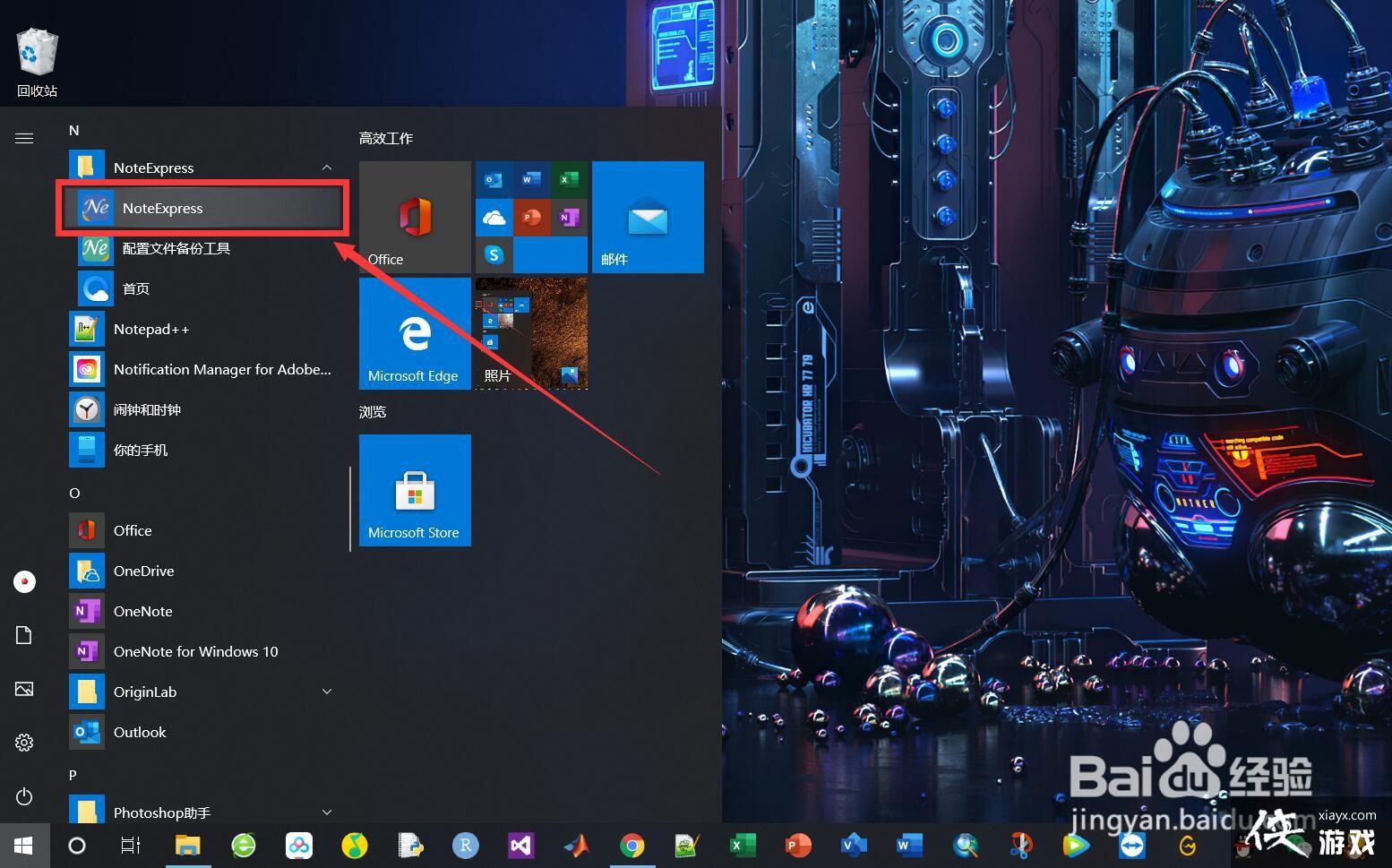1392x868 pixels.
Task: Expand the Start menu hamburger navigation
Action: pyautogui.click(x=24, y=138)
